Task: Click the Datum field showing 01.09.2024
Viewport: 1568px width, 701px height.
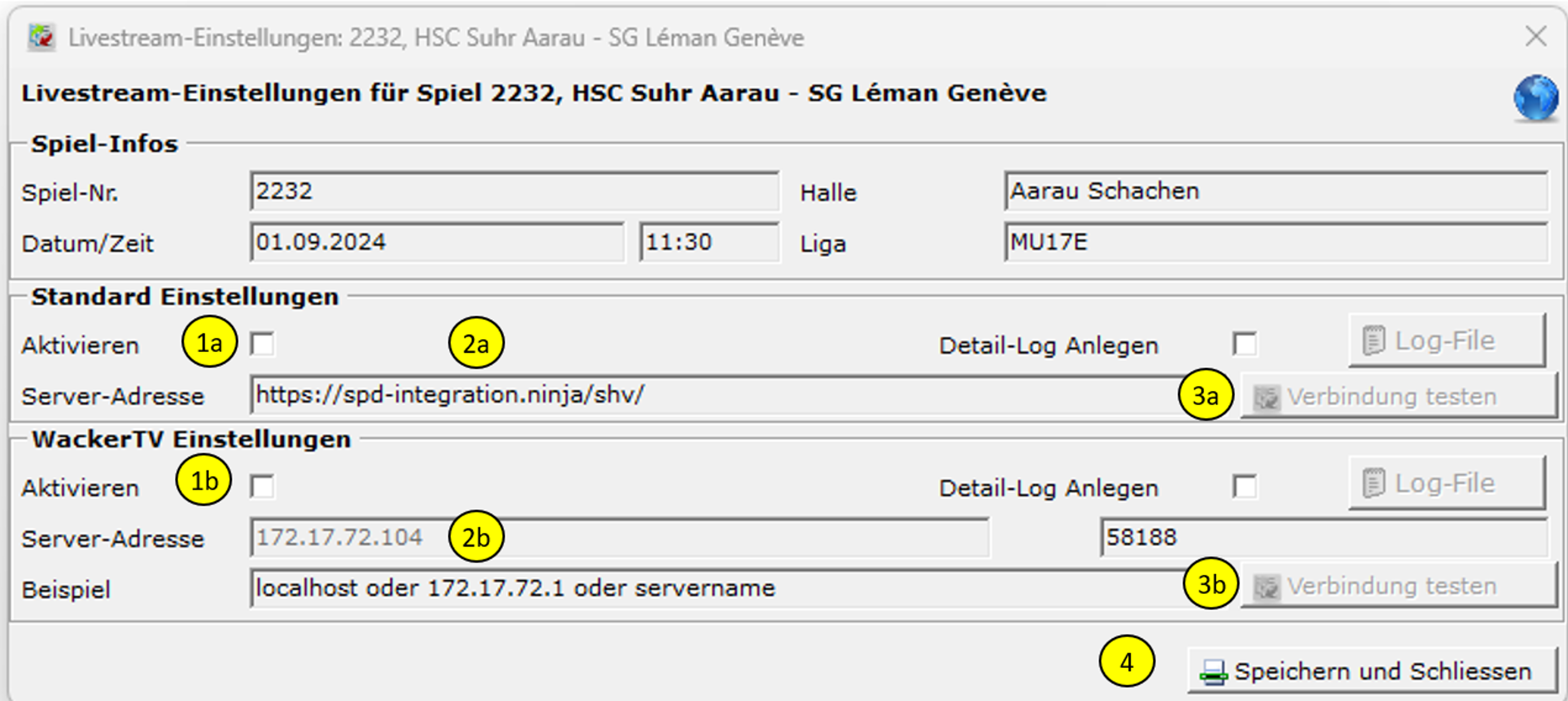Action: [x=436, y=242]
